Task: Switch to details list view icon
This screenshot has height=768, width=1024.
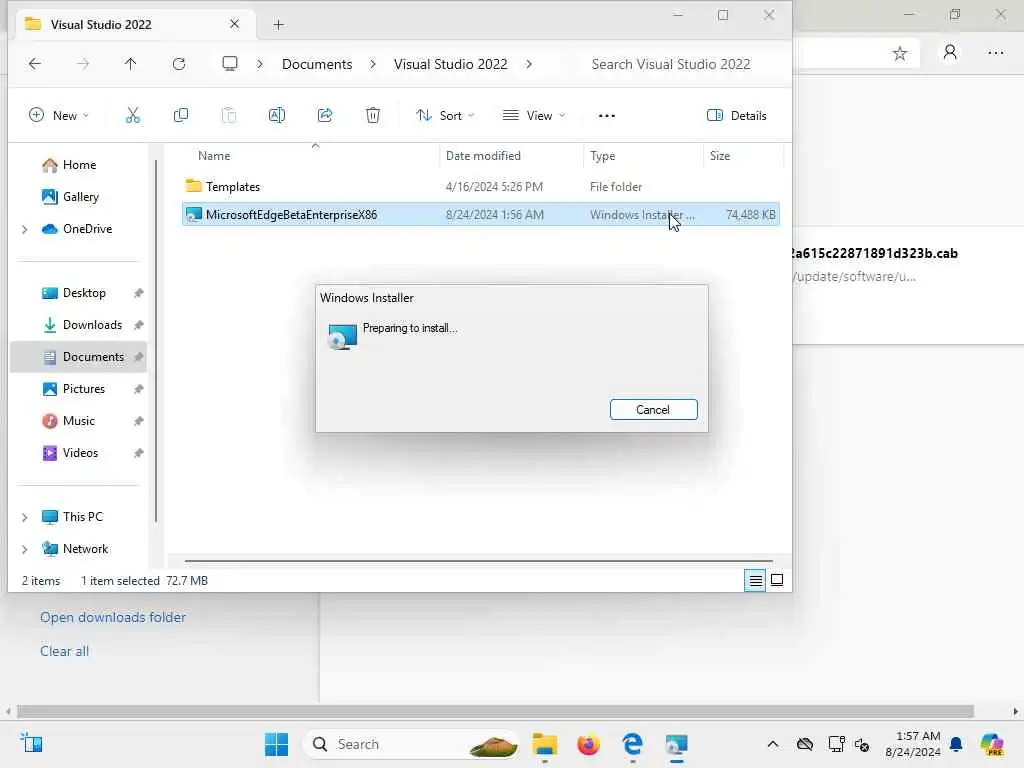Action: tap(756, 580)
